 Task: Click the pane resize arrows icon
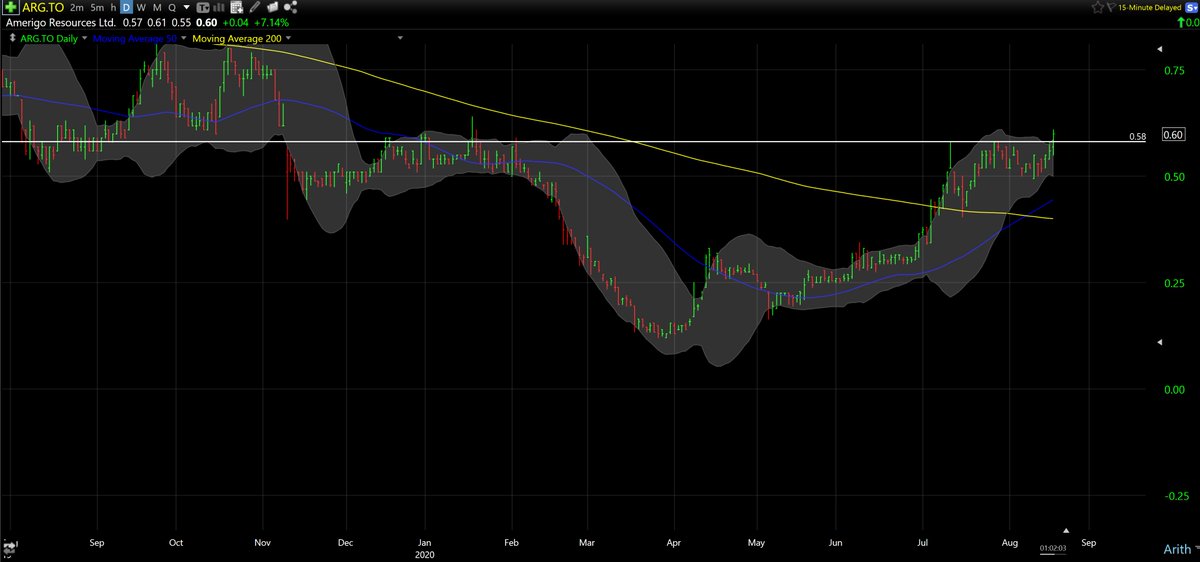pos(12,38)
